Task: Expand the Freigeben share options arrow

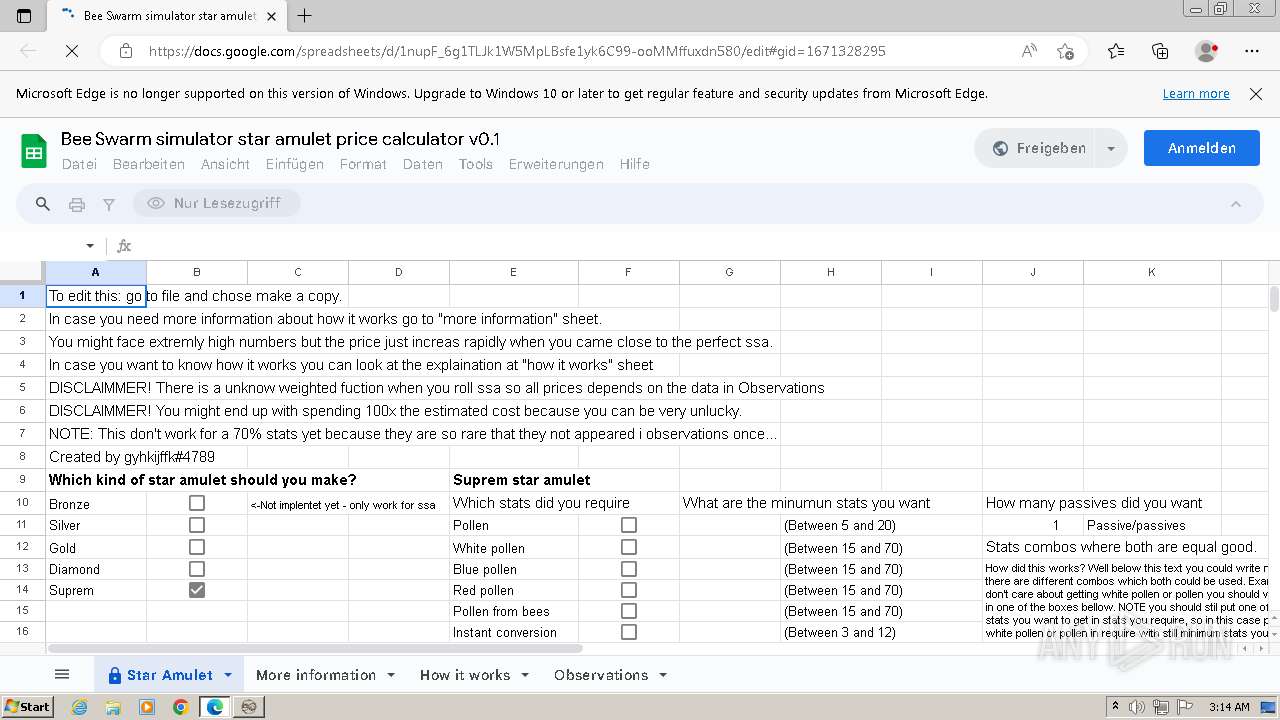Action: tap(1110, 148)
